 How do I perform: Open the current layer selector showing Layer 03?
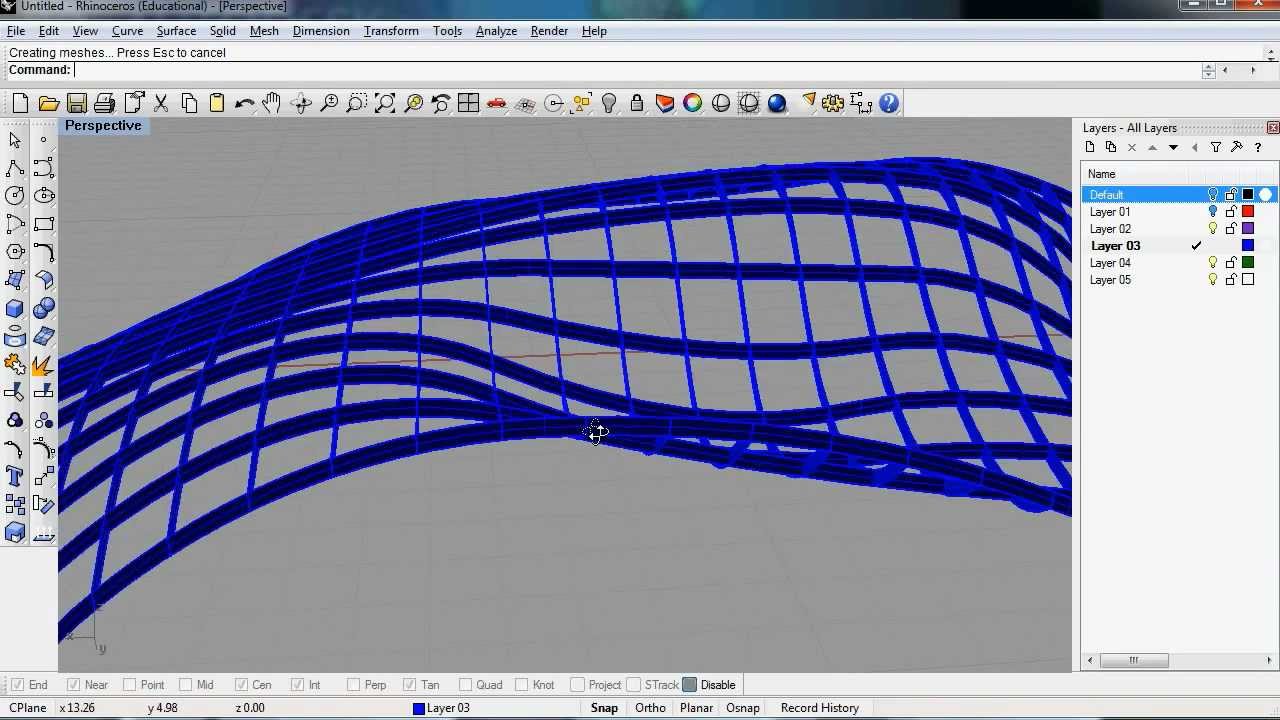tap(442, 708)
